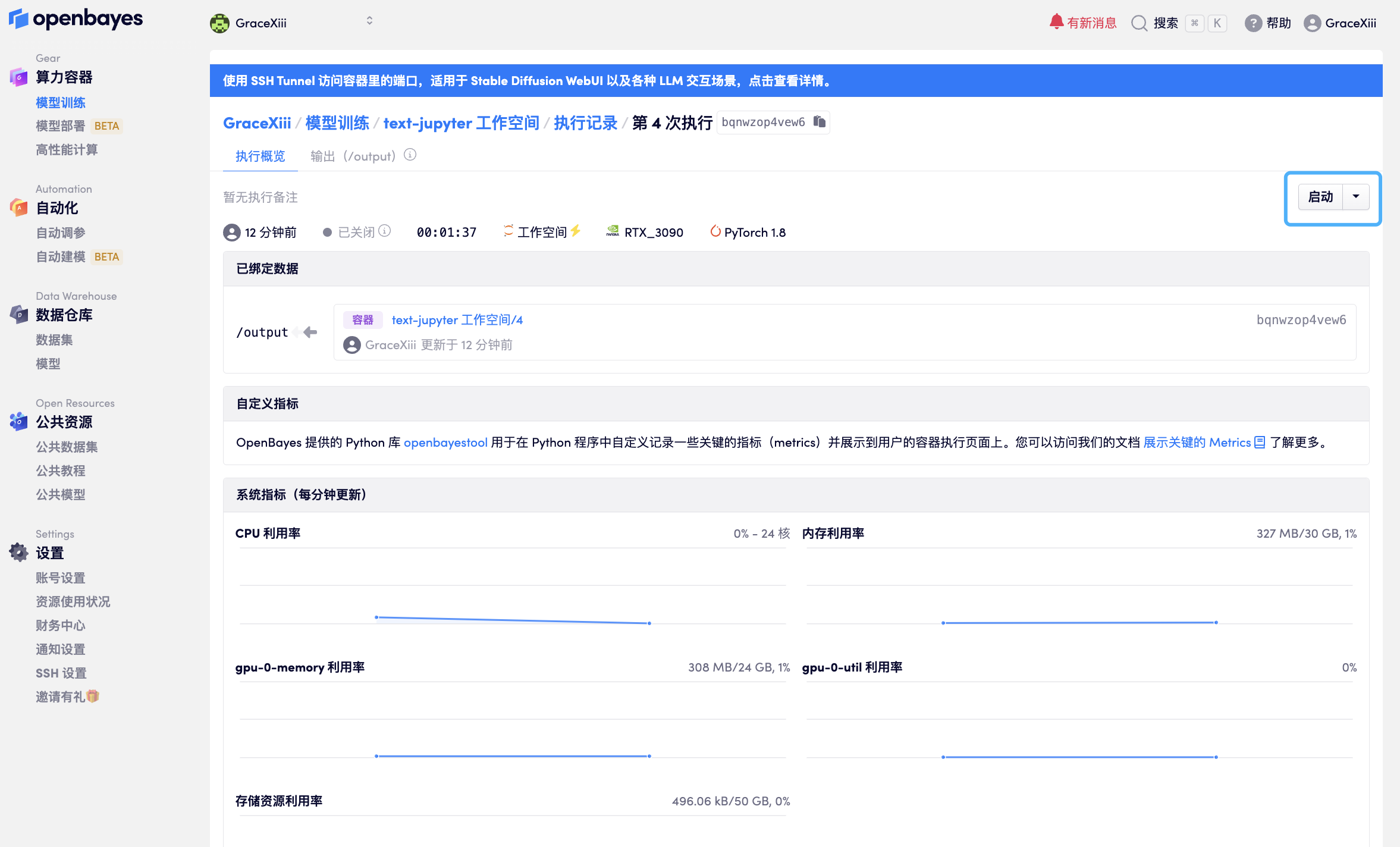Click the help question mark icon
This screenshot has width=1400, height=847.
pyautogui.click(x=1253, y=23)
